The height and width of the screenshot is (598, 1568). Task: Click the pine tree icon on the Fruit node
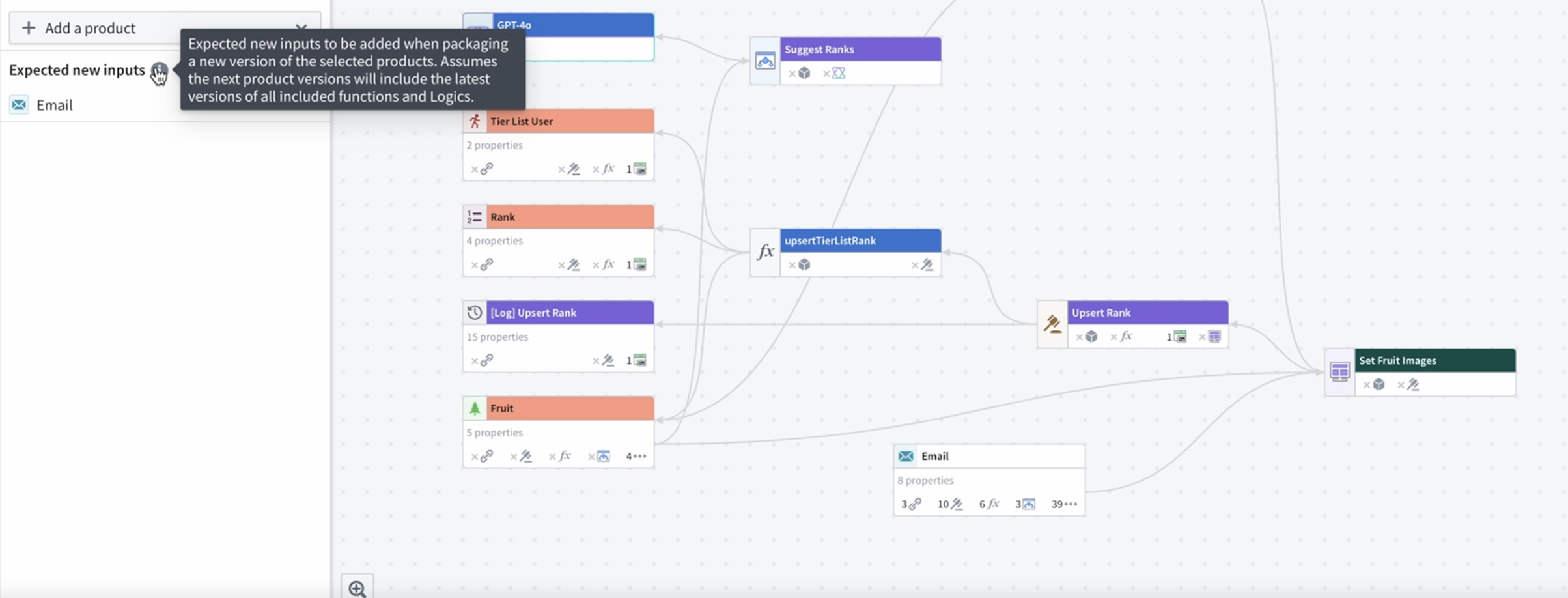(475, 408)
